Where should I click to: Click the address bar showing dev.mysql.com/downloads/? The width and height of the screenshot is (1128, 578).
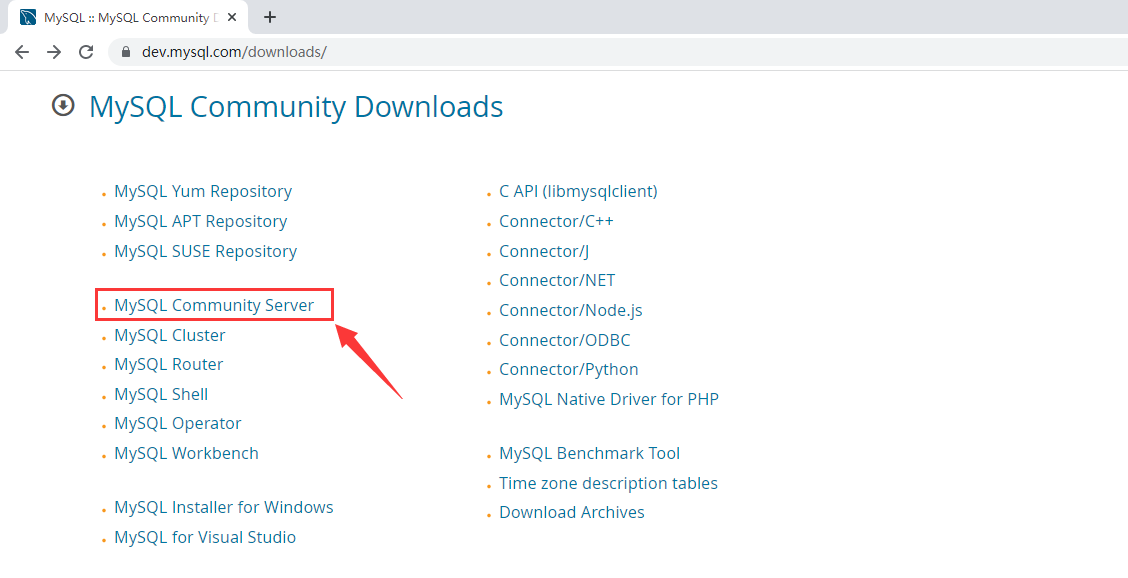pyautogui.click(x=617, y=52)
